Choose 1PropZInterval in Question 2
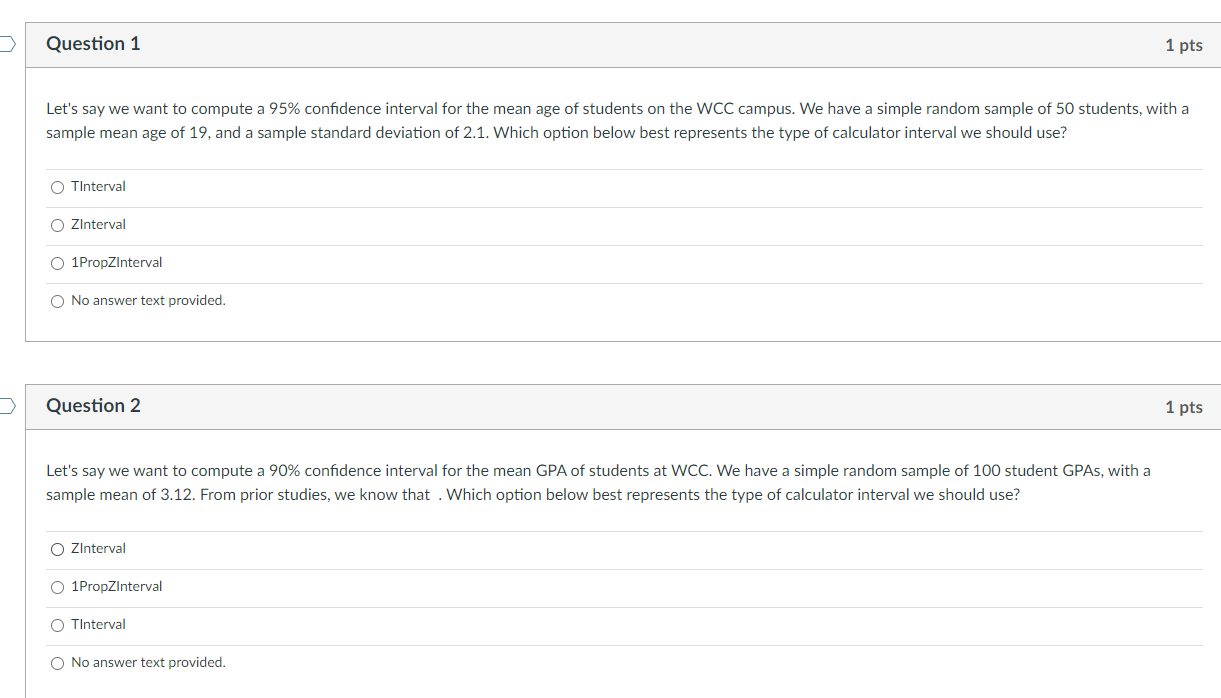 pos(57,587)
